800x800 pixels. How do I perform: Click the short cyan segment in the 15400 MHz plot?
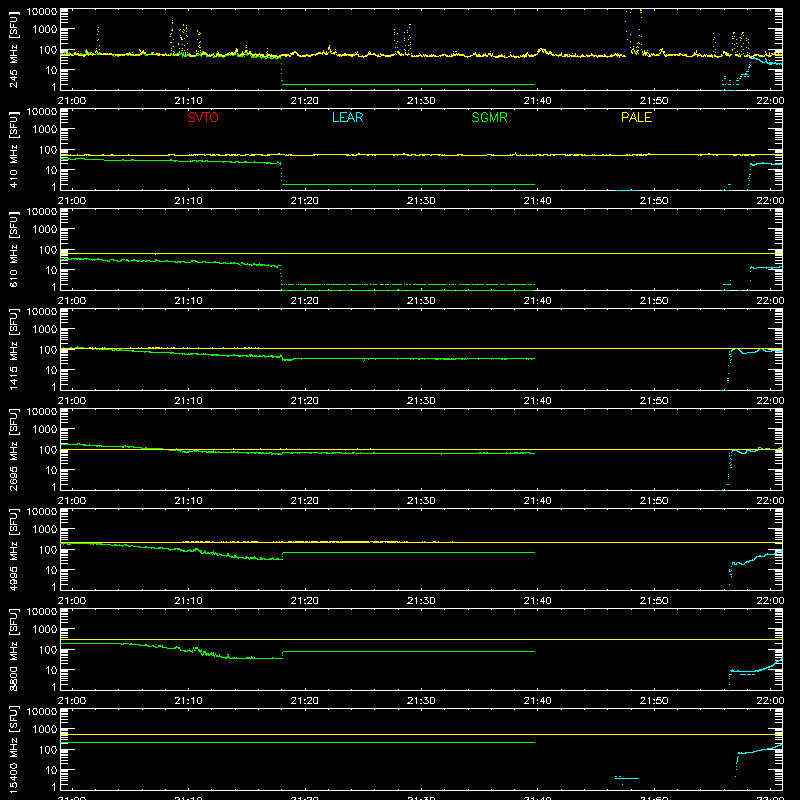pos(627,778)
